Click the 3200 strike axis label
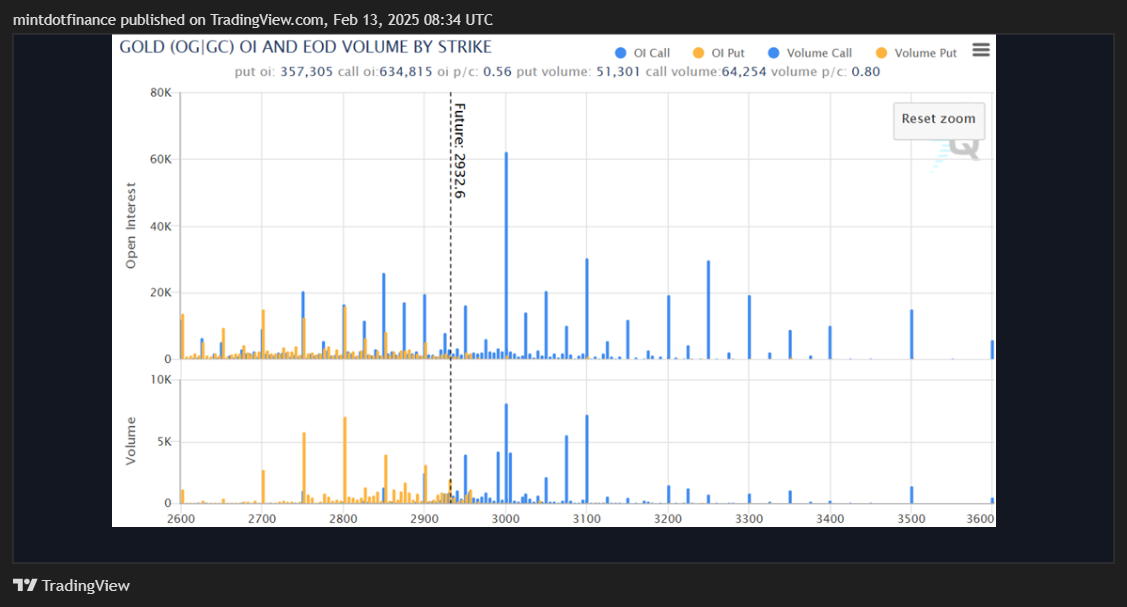The height and width of the screenshot is (607, 1127). pyautogui.click(x=668, y=519)
